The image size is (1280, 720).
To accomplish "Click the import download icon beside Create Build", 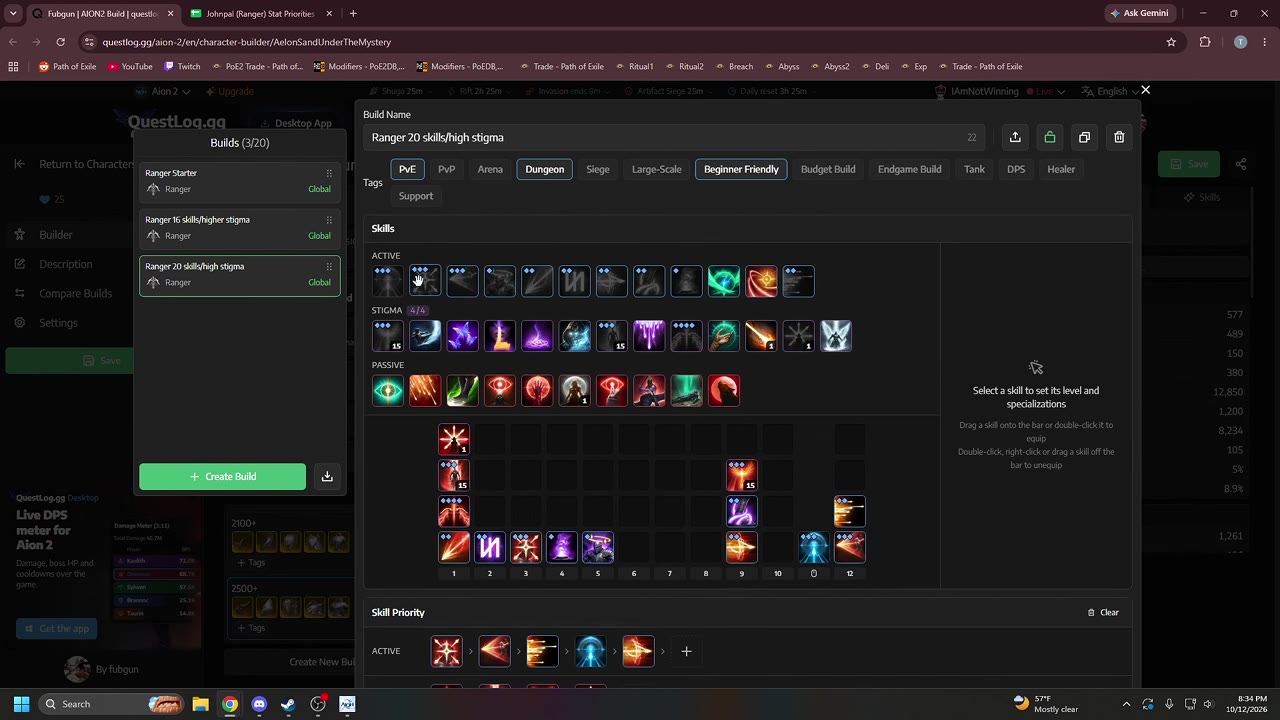I will (x=327, y=477).
